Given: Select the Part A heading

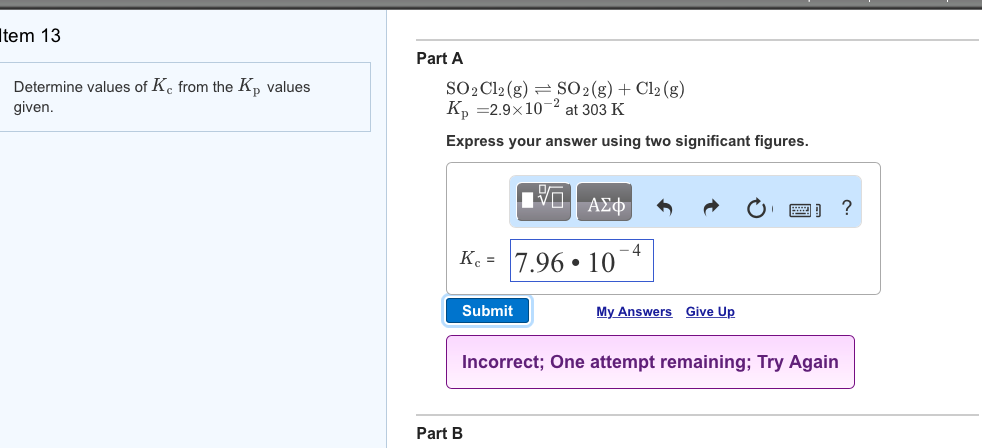Looking at the screenshot, I should [x=439, y=59].
